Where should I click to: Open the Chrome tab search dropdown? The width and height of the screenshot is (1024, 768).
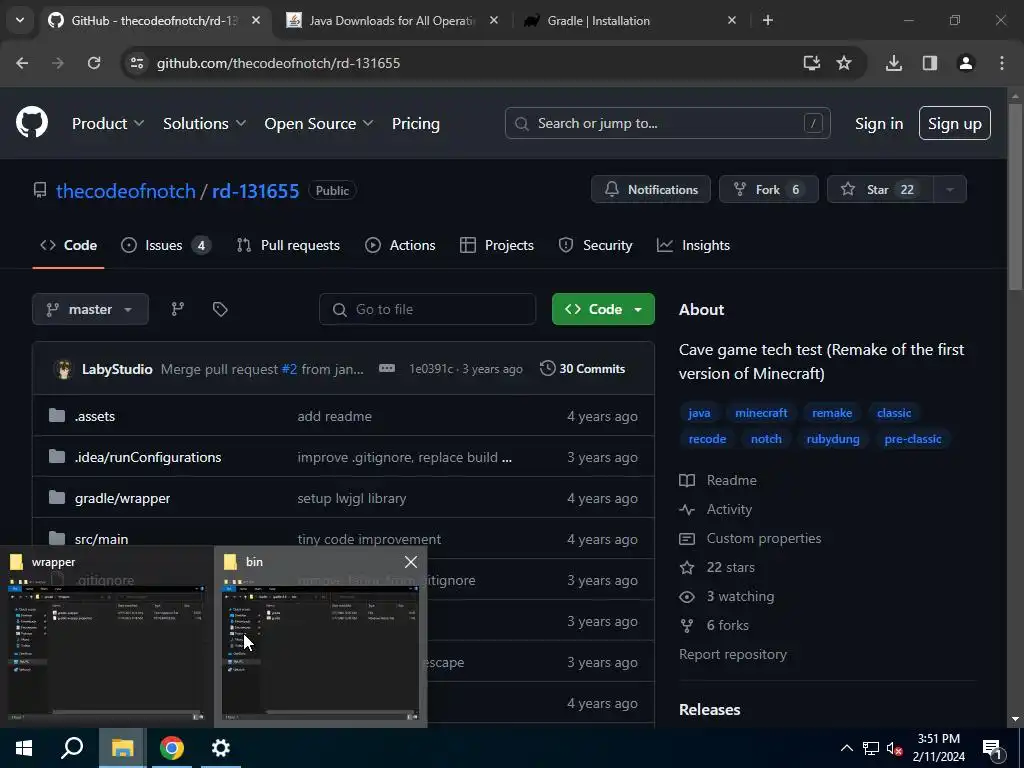click(x=20, y=20)
